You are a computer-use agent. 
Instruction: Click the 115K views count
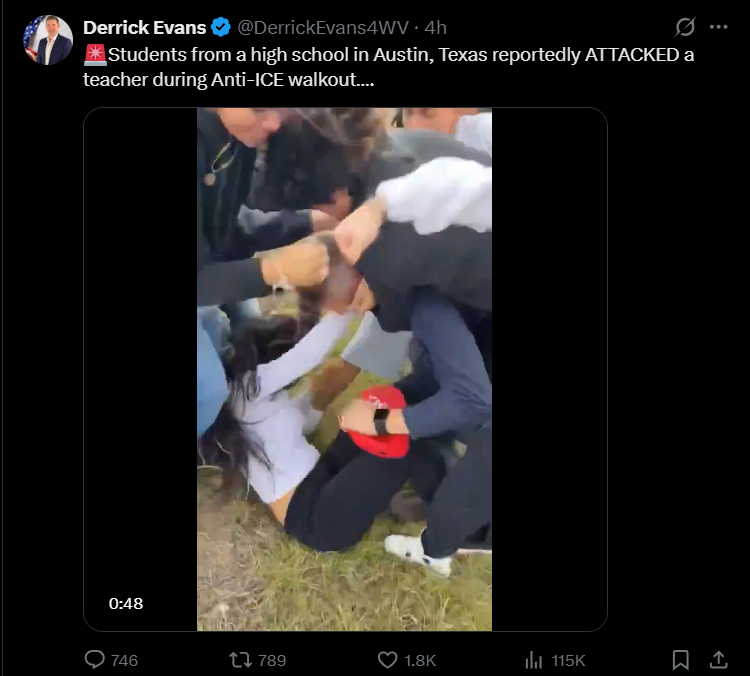tap(568, 661)
